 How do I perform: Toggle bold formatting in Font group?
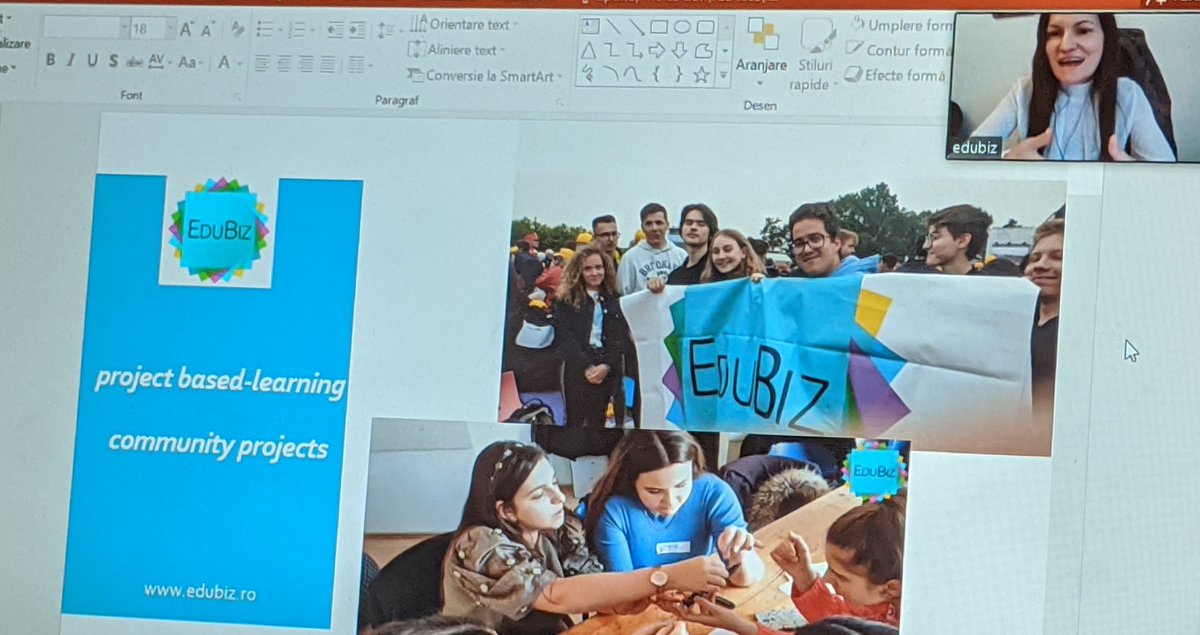click(50, 61)
